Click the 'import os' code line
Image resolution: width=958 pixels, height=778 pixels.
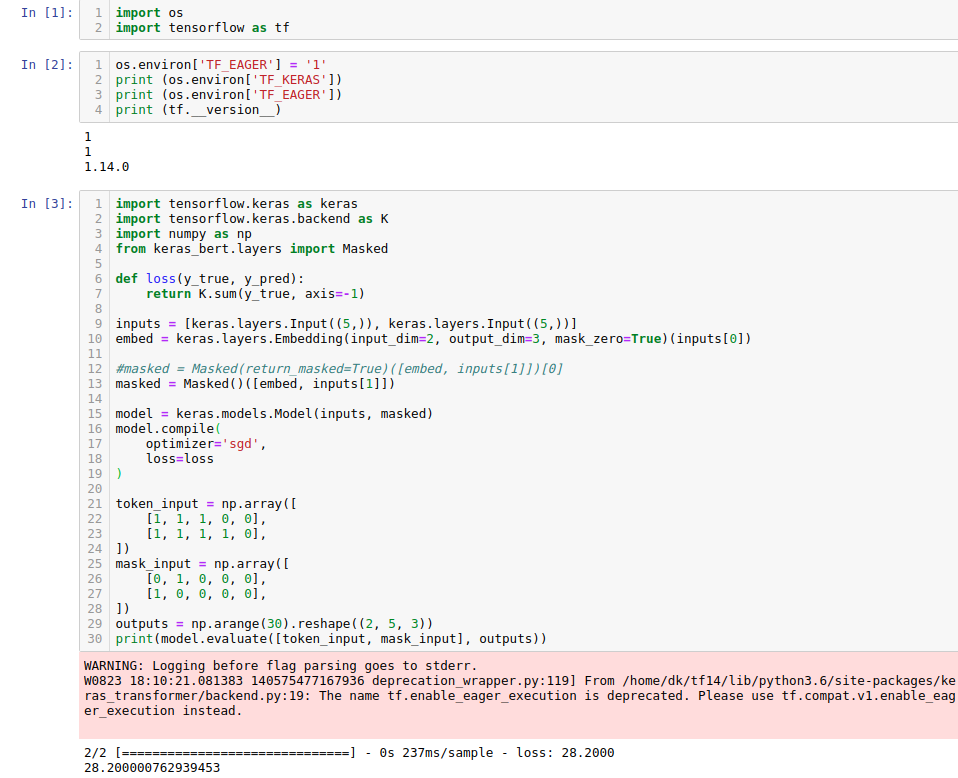[149, 13]
